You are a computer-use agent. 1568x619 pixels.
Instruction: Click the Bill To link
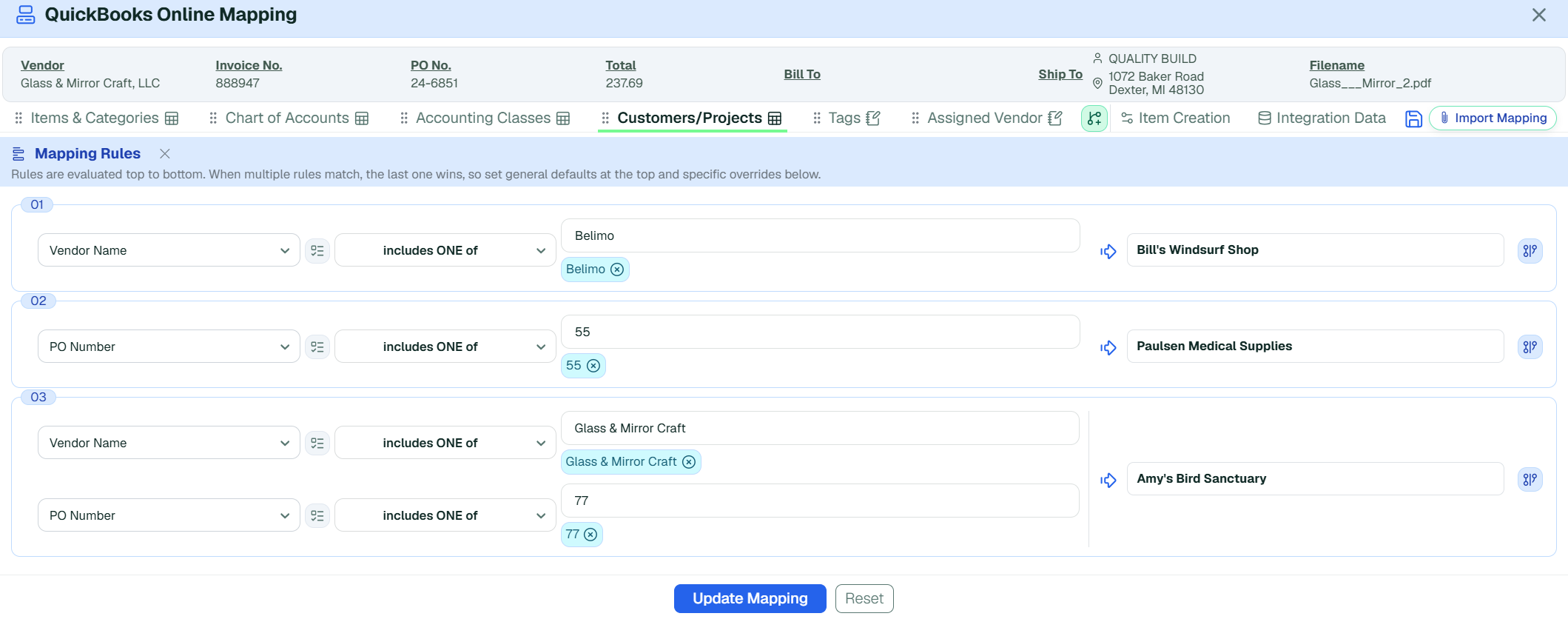(x=802, y=74)
